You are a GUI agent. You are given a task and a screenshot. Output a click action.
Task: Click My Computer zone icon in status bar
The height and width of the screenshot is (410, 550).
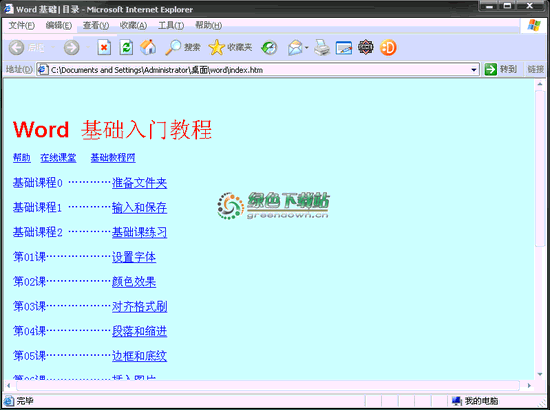(456, 401)
